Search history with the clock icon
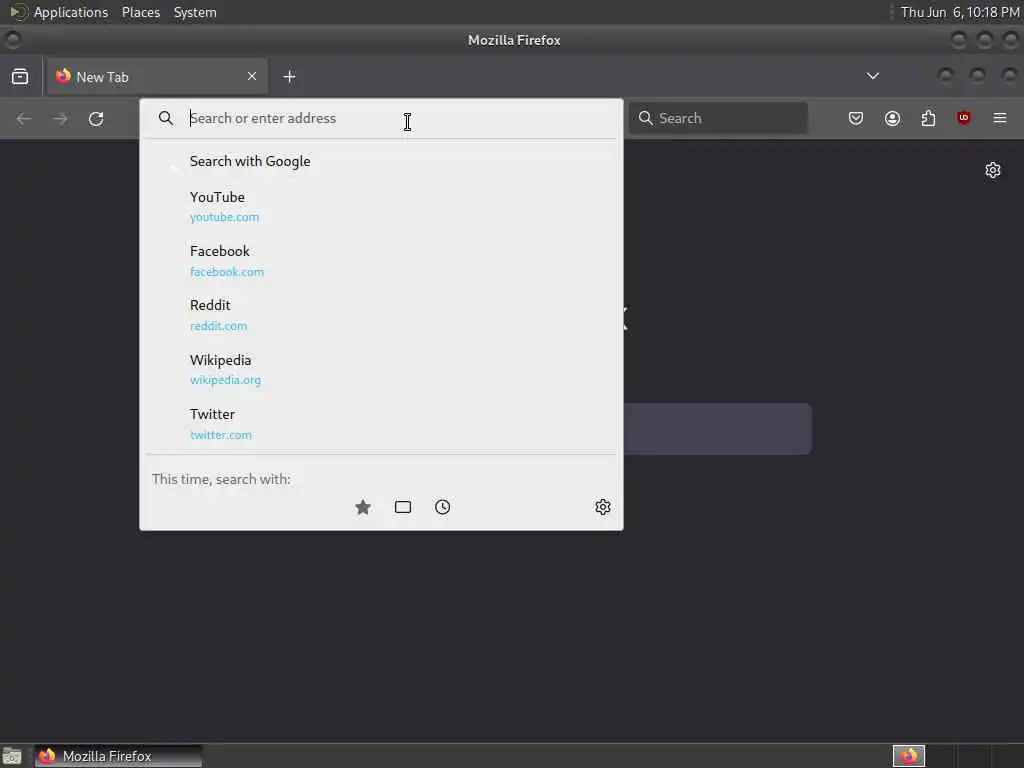Image resolution: width=1024 pixels, height=768 pixels. 443,507
